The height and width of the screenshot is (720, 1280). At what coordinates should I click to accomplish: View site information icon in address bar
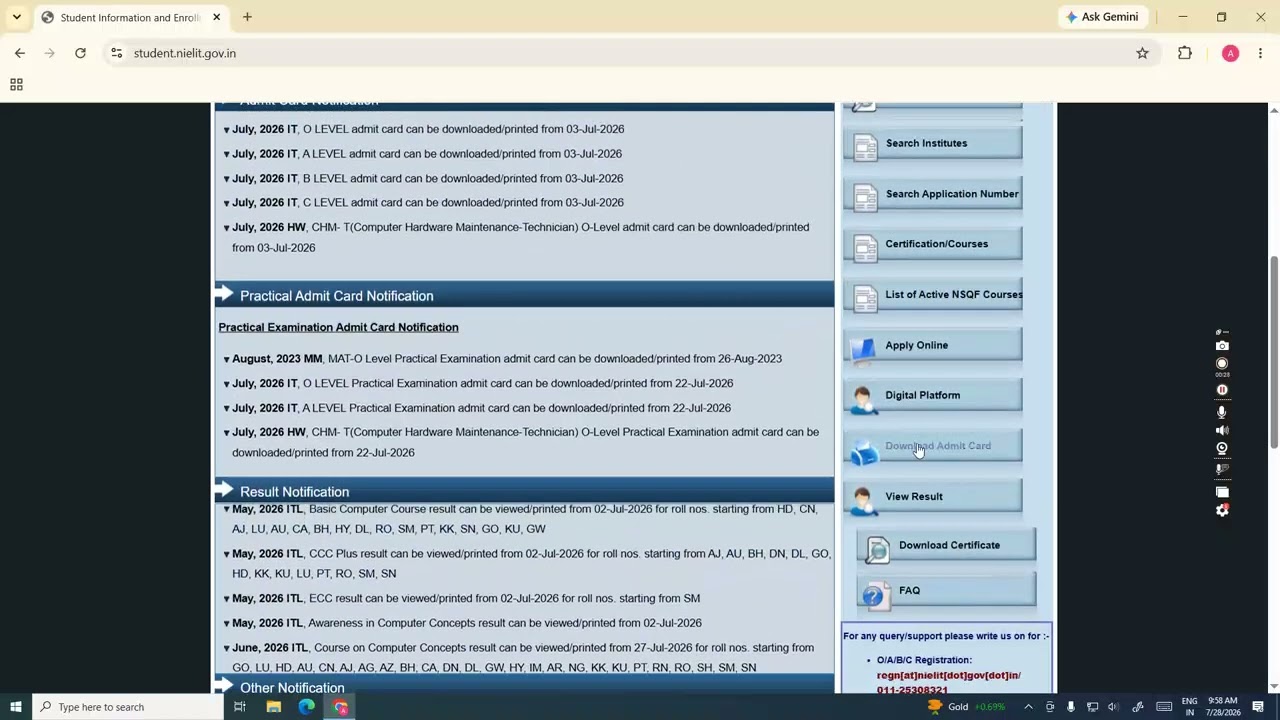click(116, 53)
